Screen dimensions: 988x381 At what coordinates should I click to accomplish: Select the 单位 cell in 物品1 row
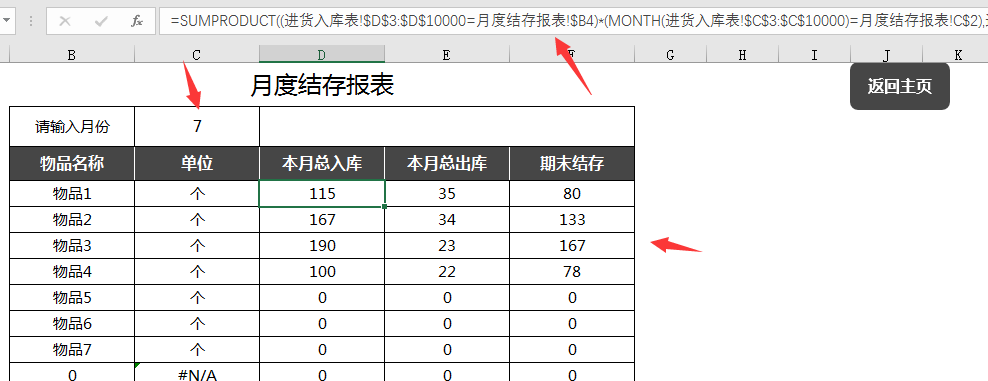pos(197,193)
